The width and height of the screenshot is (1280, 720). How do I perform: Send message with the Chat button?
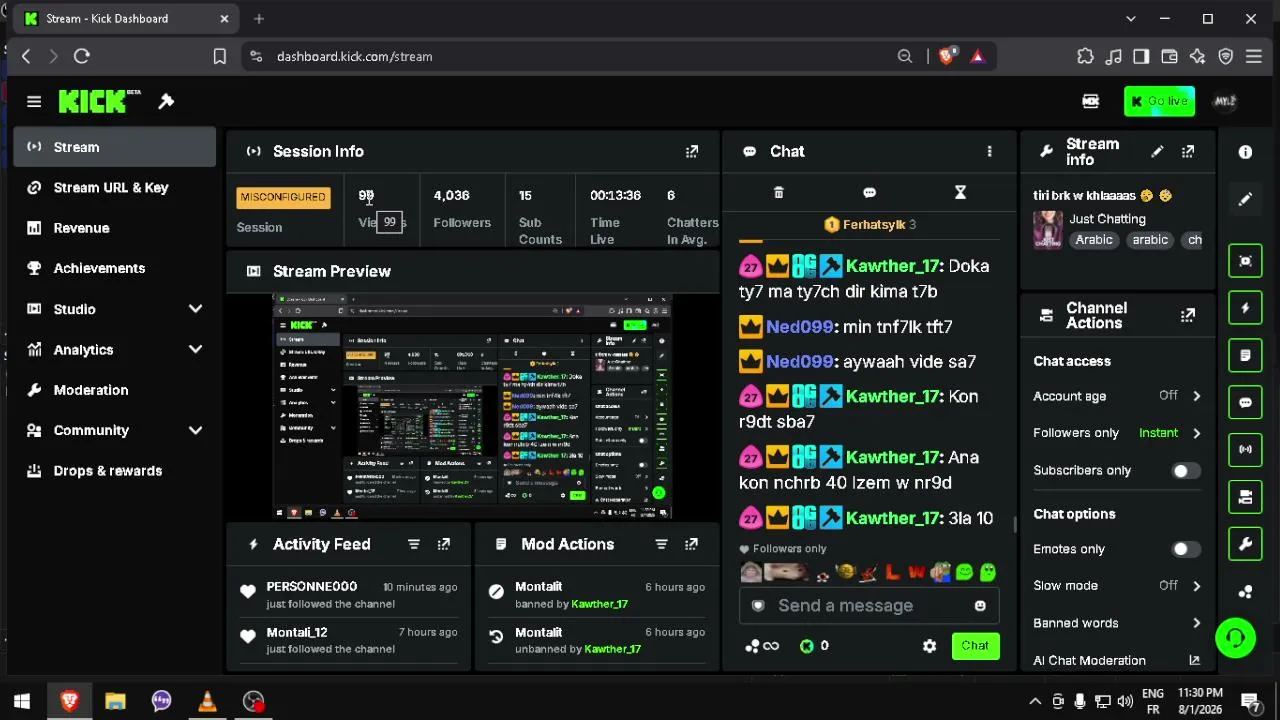tap(975, 646)
